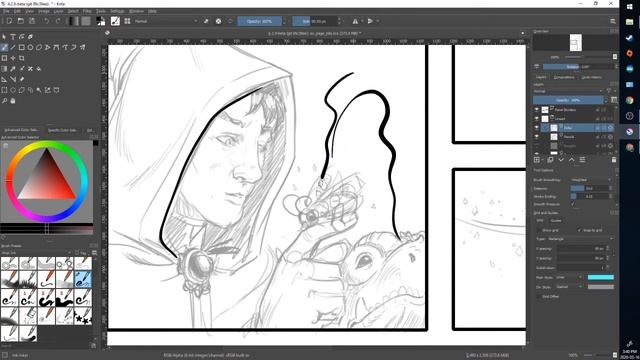Open the layer blending mode dropdown
The height and width of the screenshot is (360, 640).
click(x=567, y=91)
